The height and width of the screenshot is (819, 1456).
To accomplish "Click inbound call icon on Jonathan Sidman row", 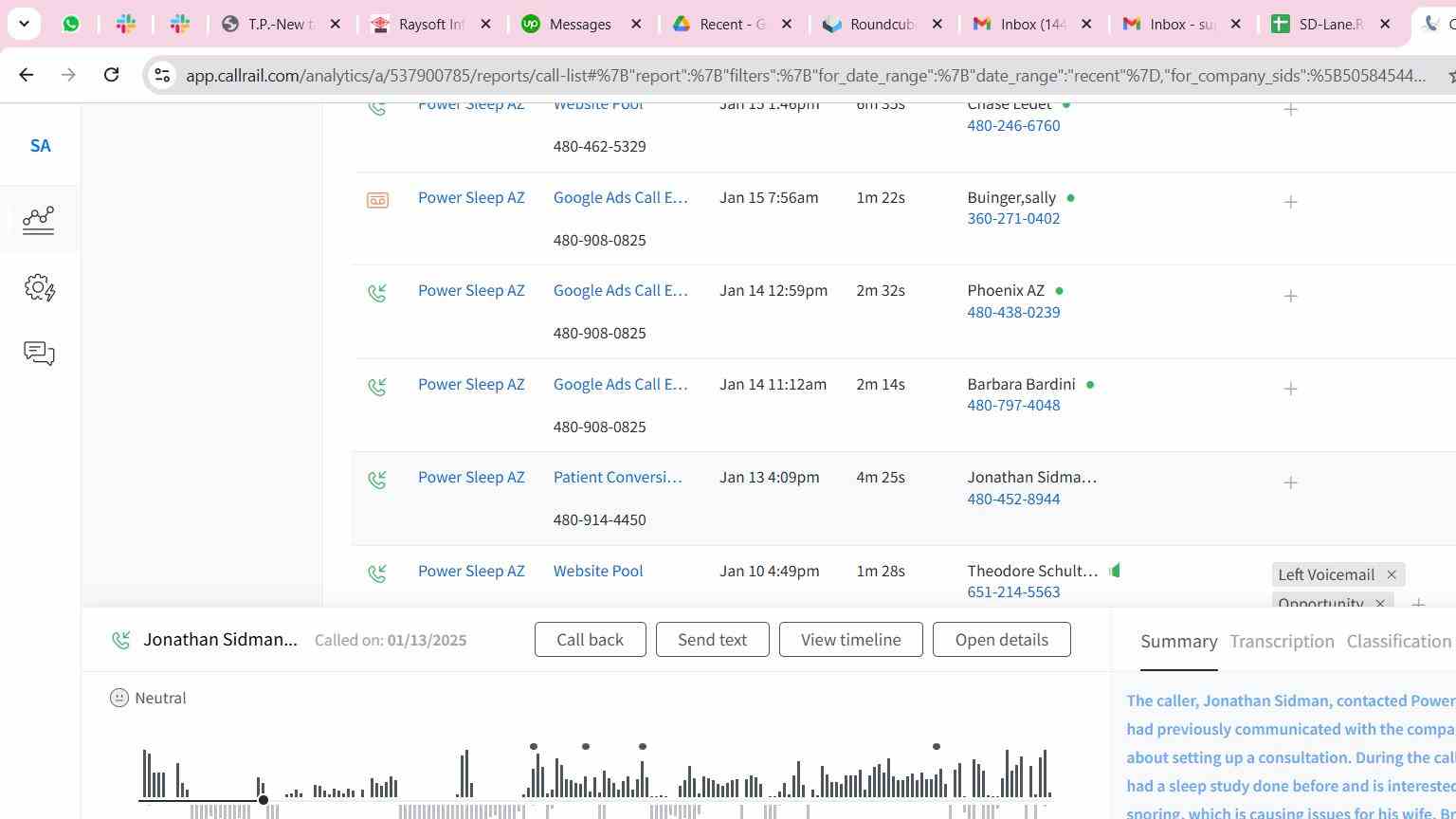I will click(377, 480).
